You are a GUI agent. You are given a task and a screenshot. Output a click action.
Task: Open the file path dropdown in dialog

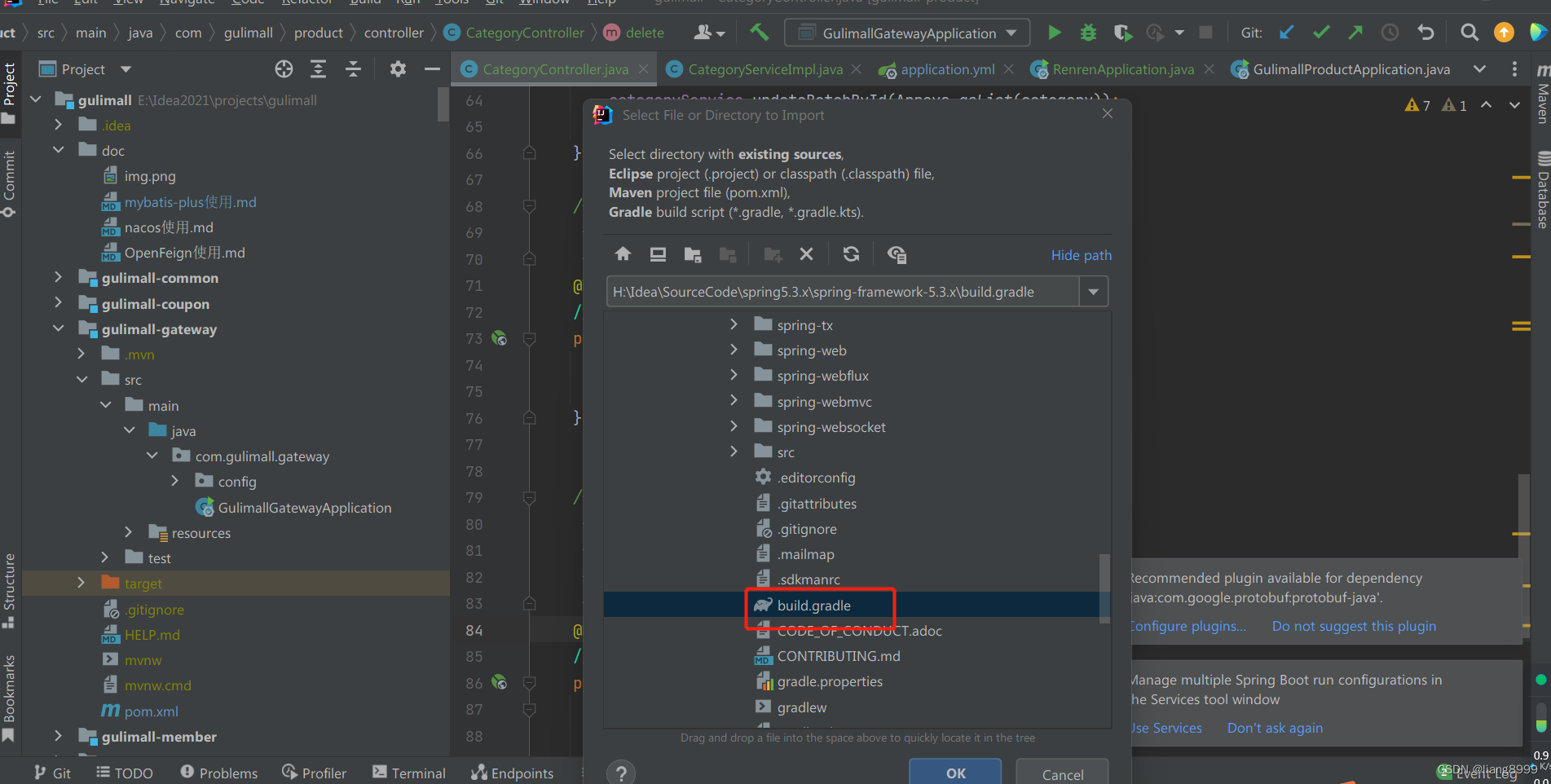pos(1093,291)
